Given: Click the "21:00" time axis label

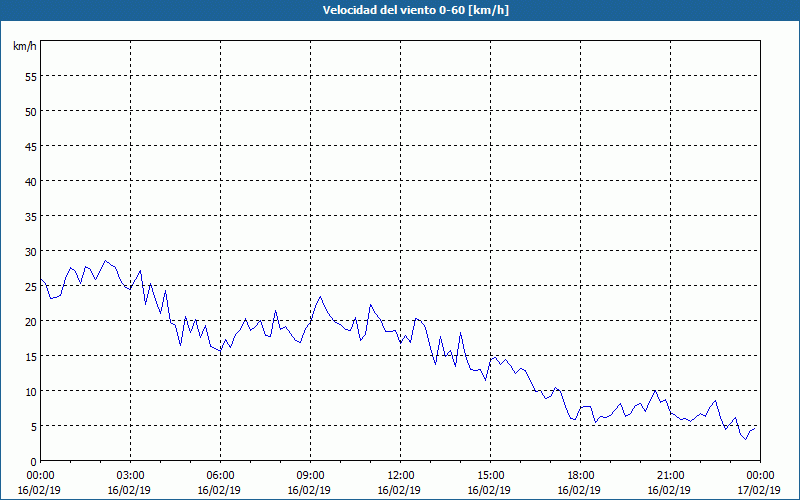Looking at the screenshot, I should (x=670, y=476).
